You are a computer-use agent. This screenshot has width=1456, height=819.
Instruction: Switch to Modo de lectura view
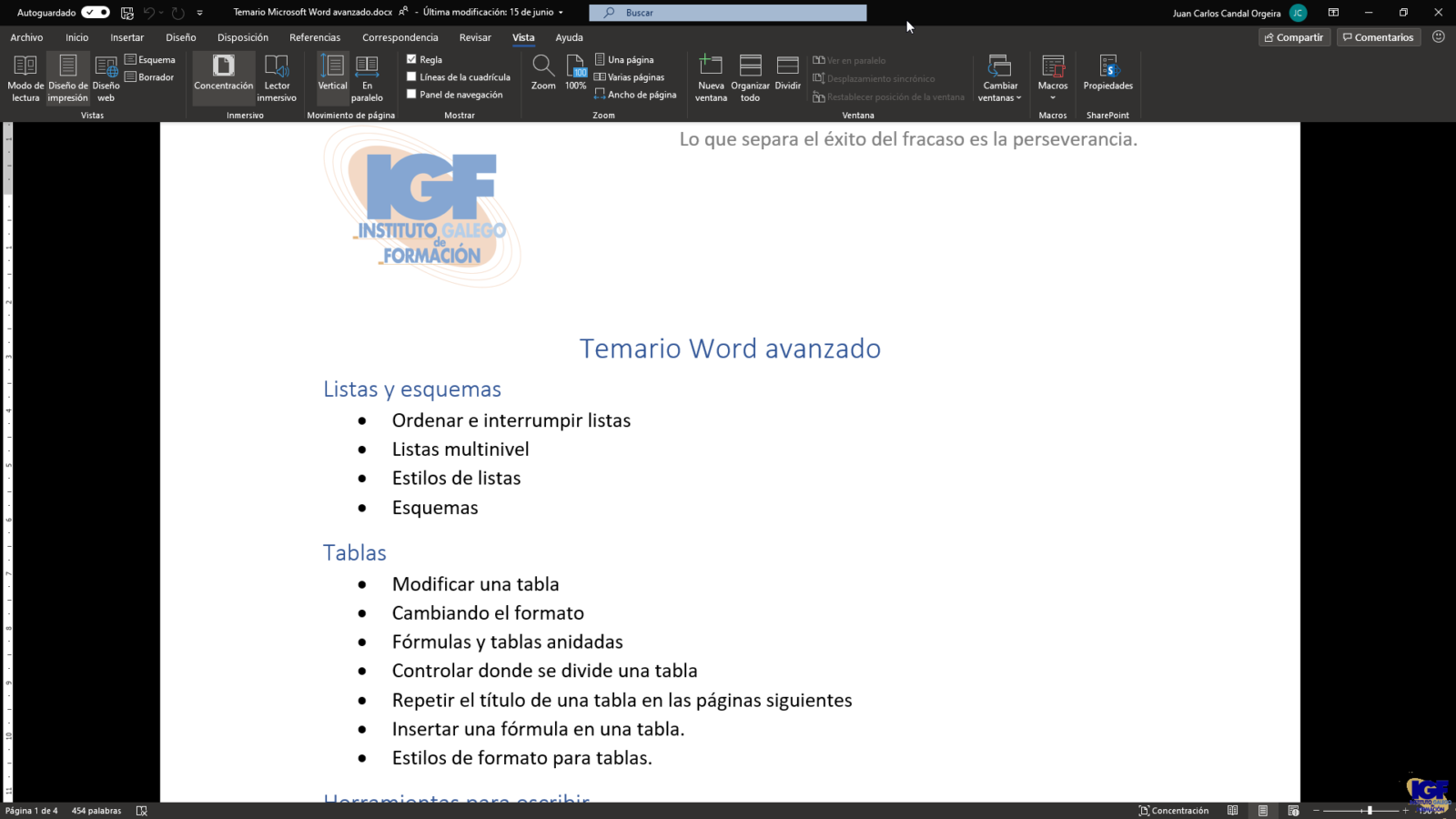(25, 77)
